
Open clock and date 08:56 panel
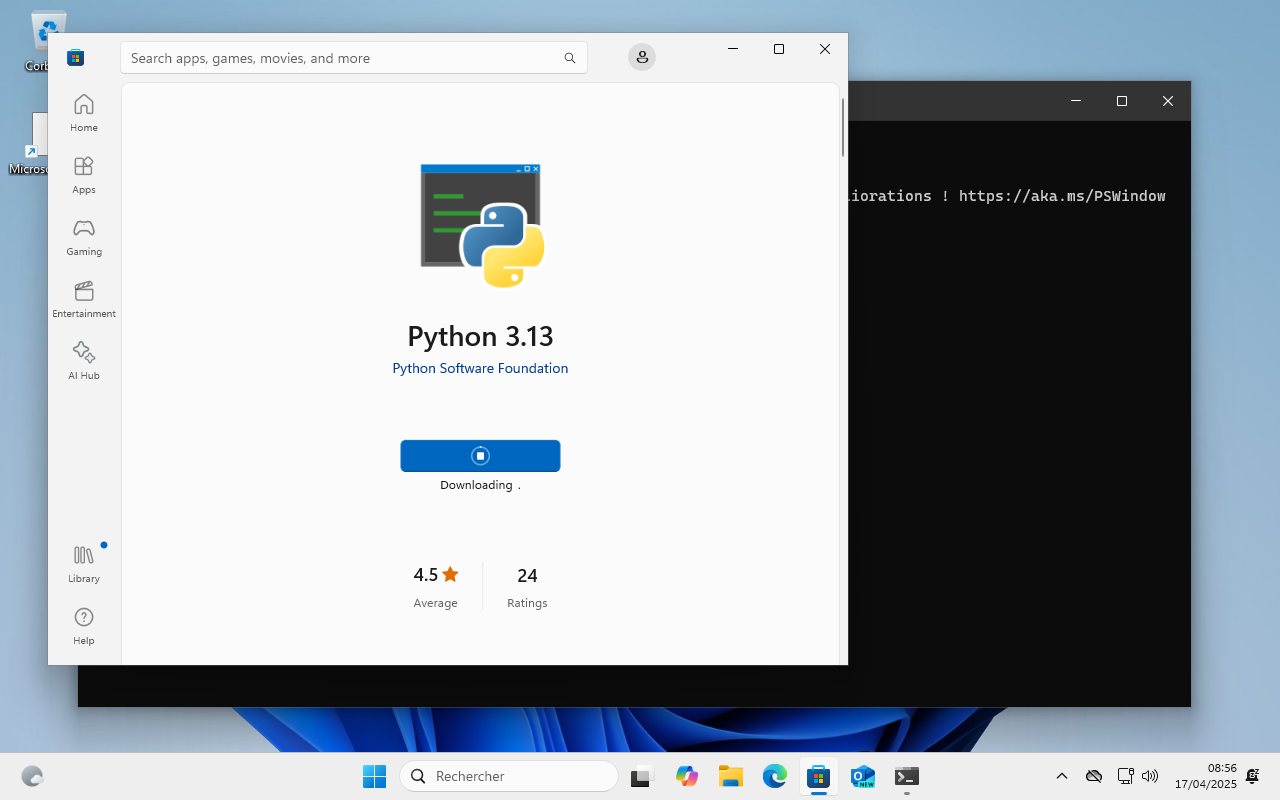[1206, 776]
